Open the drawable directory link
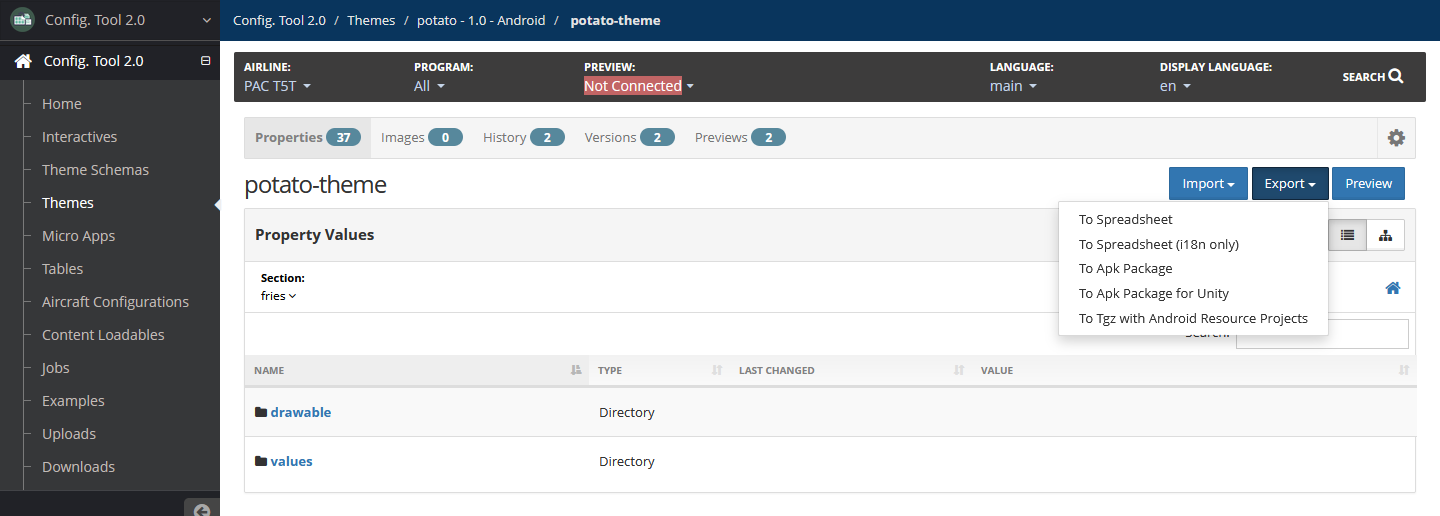This screenshot has height=516, width=1440. [300, 412]
